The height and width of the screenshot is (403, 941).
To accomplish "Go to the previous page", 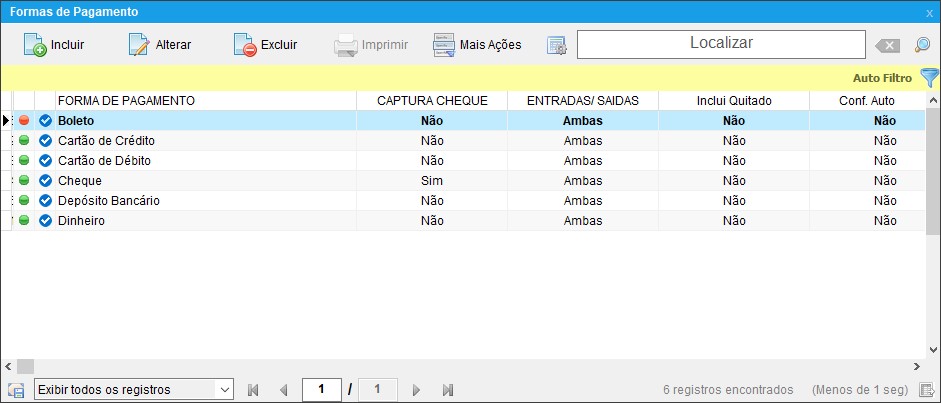I will click(283, 390).
